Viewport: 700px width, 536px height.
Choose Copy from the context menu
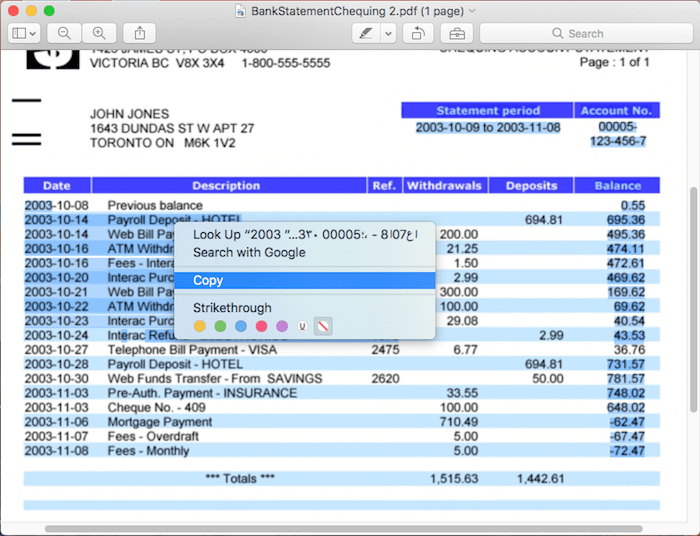pyautogui.click(x=208, y=281)
